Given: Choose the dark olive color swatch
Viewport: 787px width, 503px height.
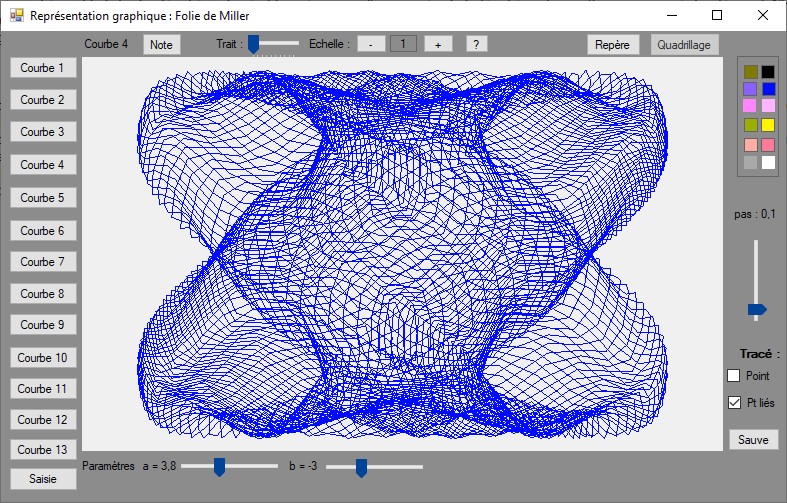Looking at the screenshot, I should 750,71.
